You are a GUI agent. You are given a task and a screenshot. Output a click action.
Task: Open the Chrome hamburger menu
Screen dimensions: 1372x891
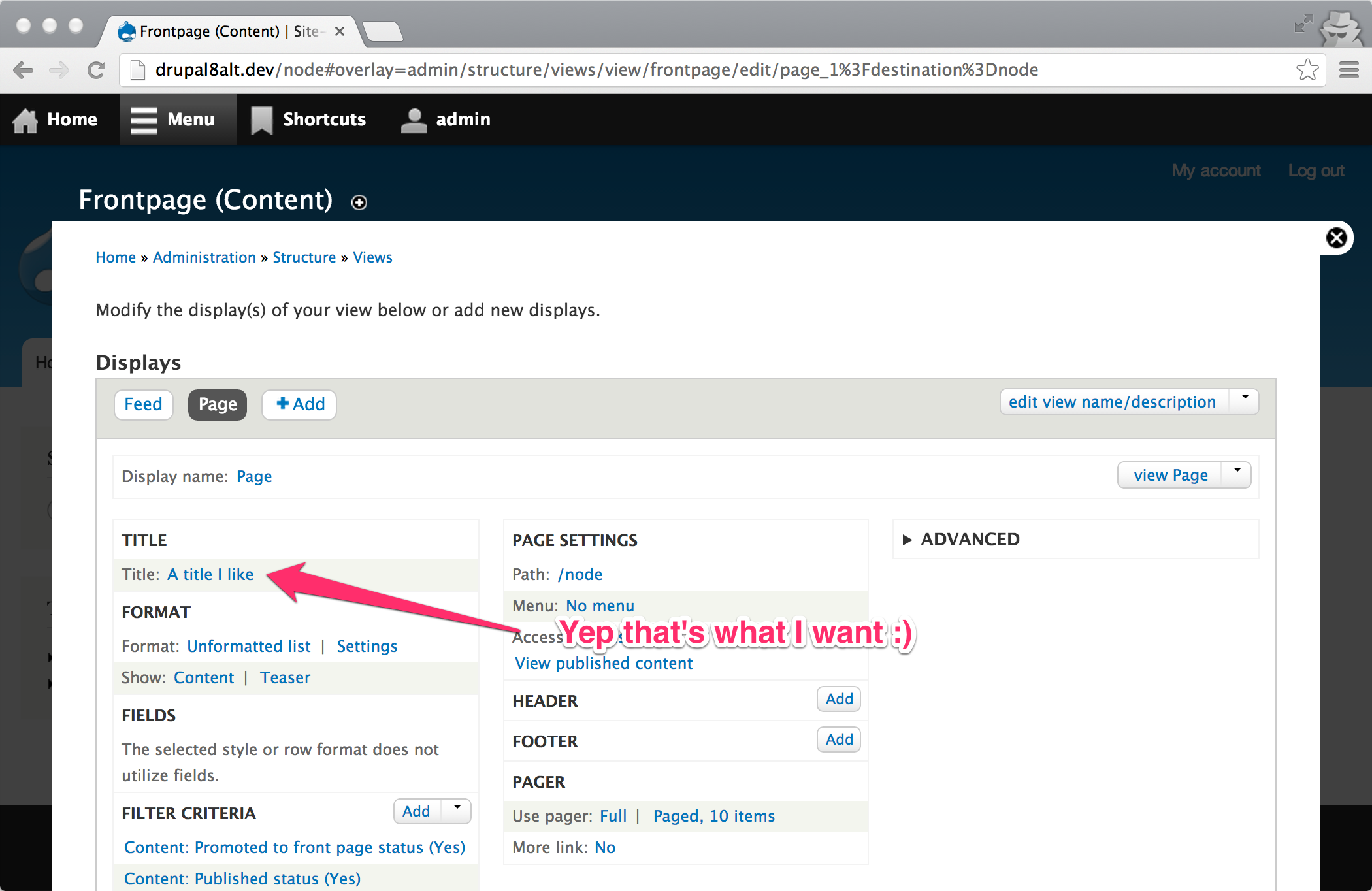coord(1349,70)
